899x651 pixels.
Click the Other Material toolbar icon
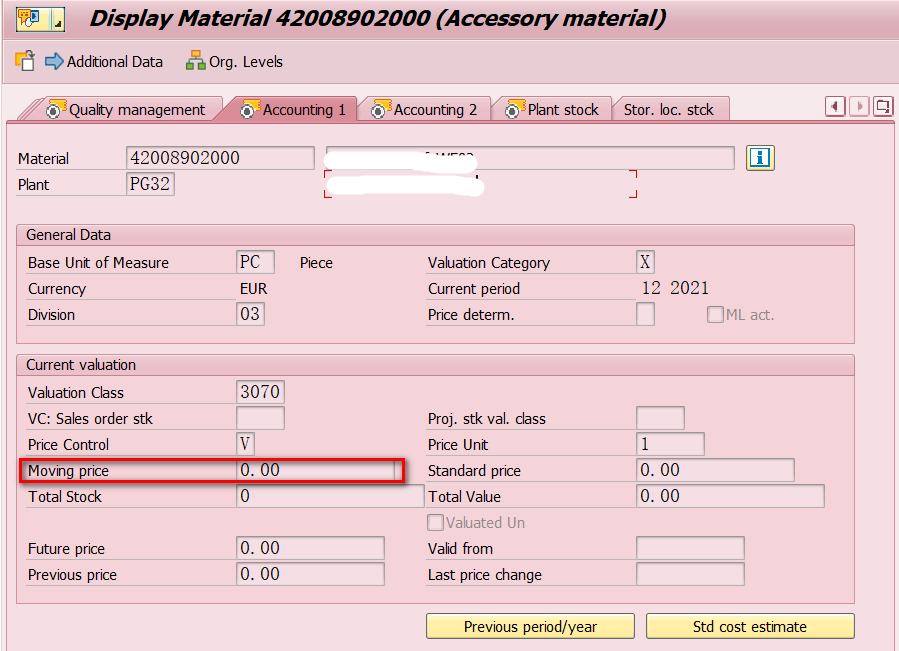point(25,61)
